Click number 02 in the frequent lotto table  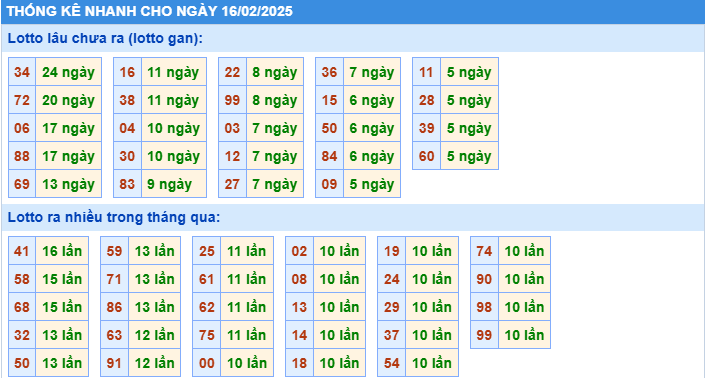[299, 251]
